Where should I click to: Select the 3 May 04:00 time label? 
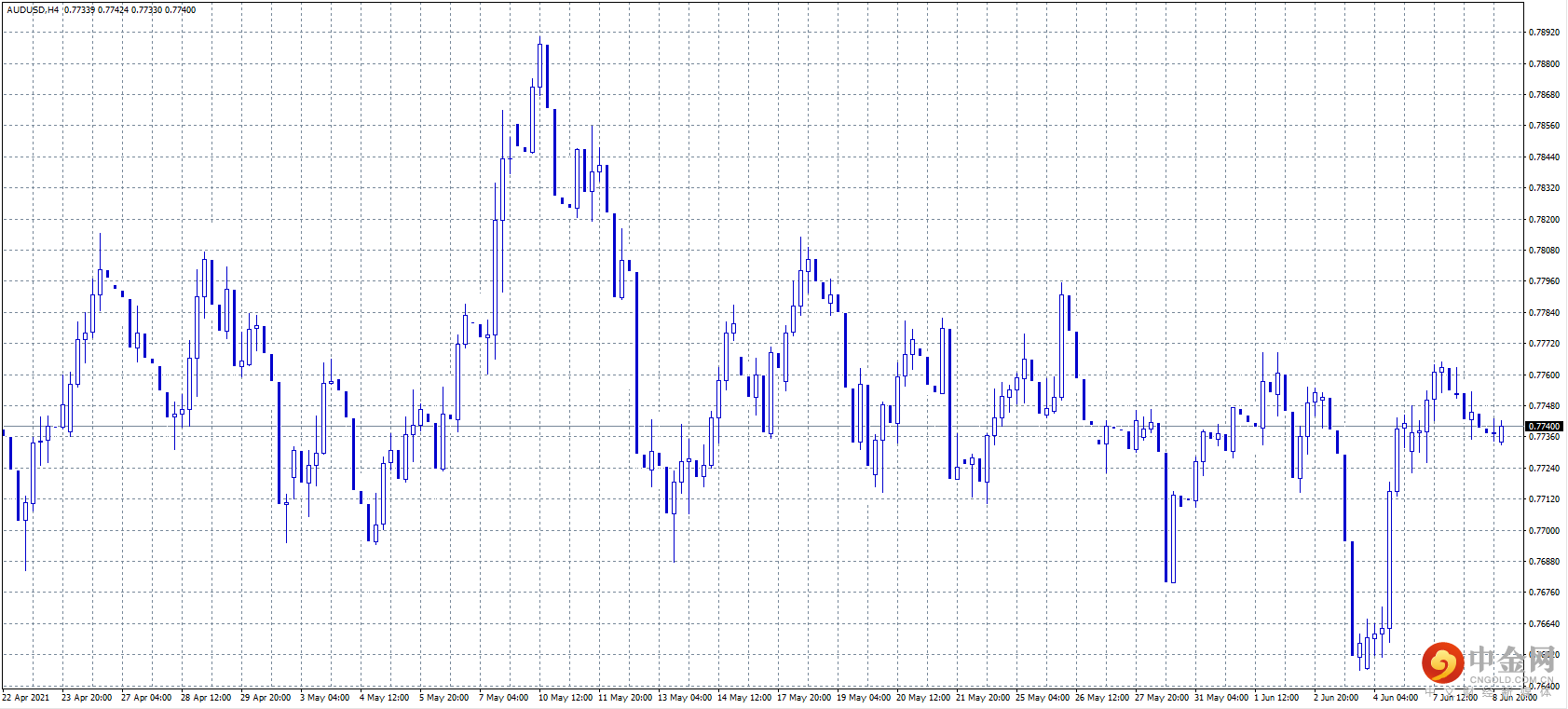[x=325, y=698]
